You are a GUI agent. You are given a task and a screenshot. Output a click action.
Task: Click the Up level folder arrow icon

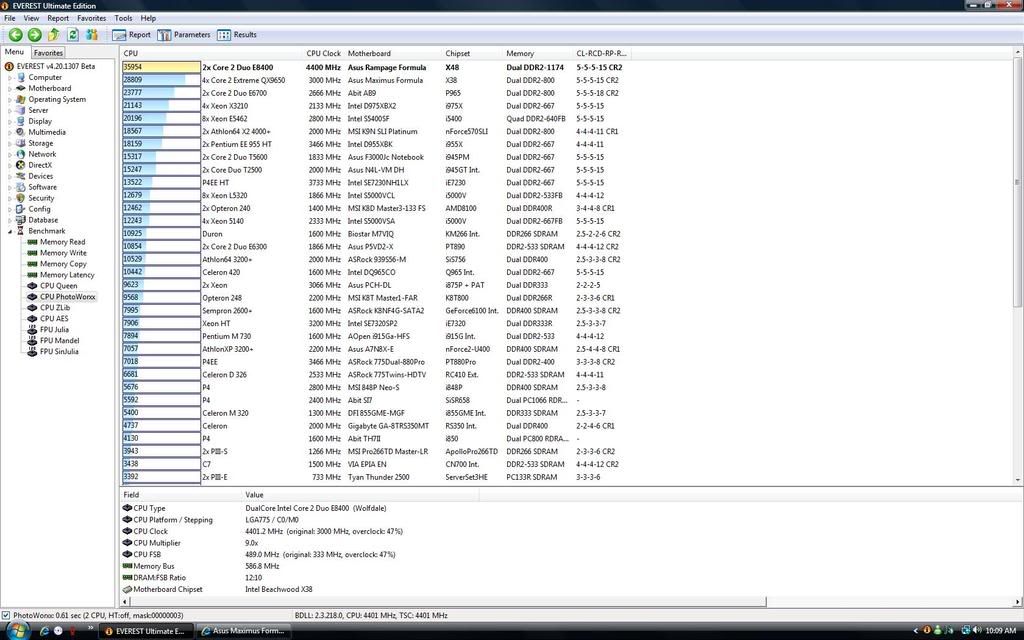click(54, 35)
